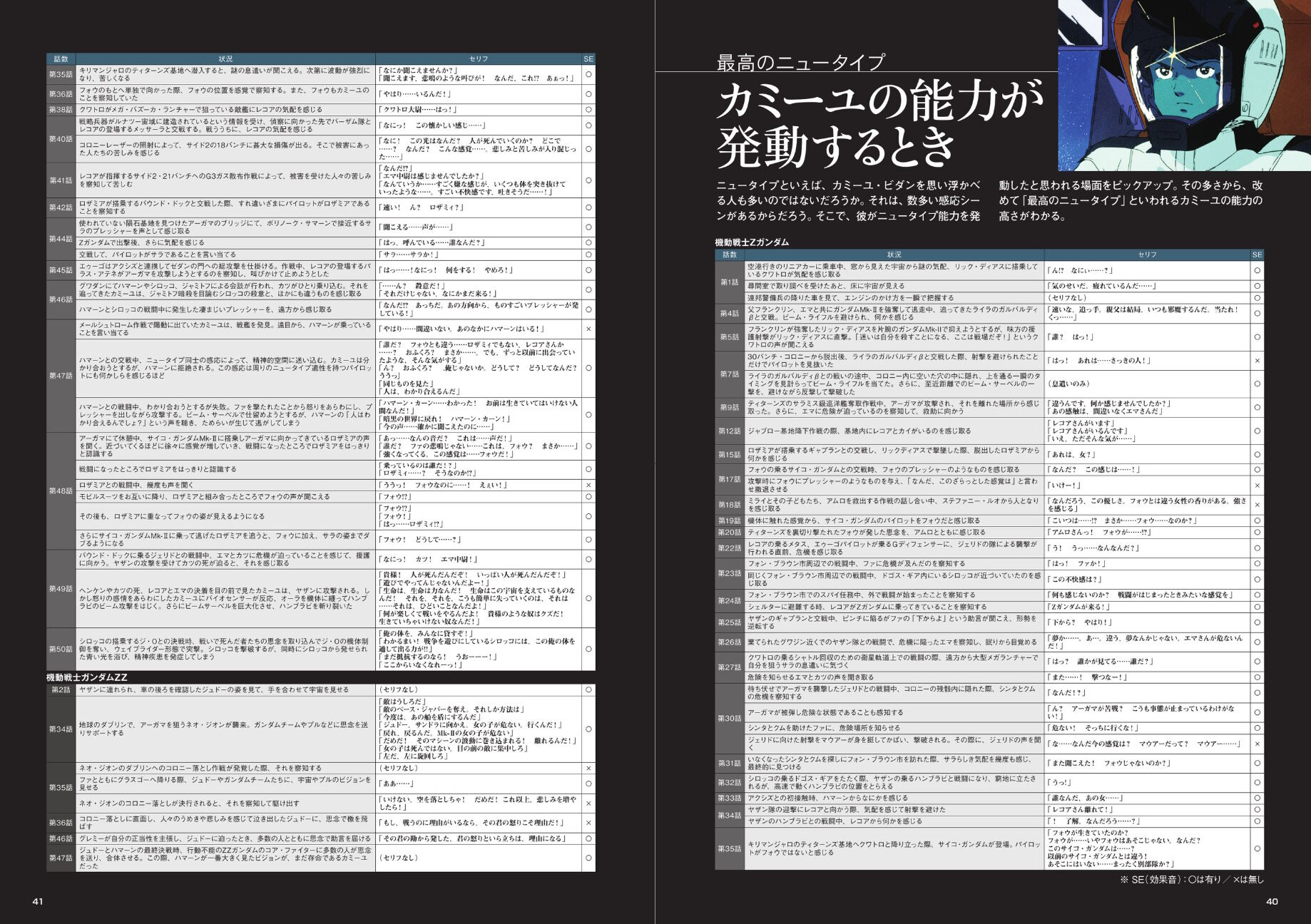Click the line '「Zガンダムが来る！」'
The height and width of the screenshot is (924, 1311).
(1079, 607)
